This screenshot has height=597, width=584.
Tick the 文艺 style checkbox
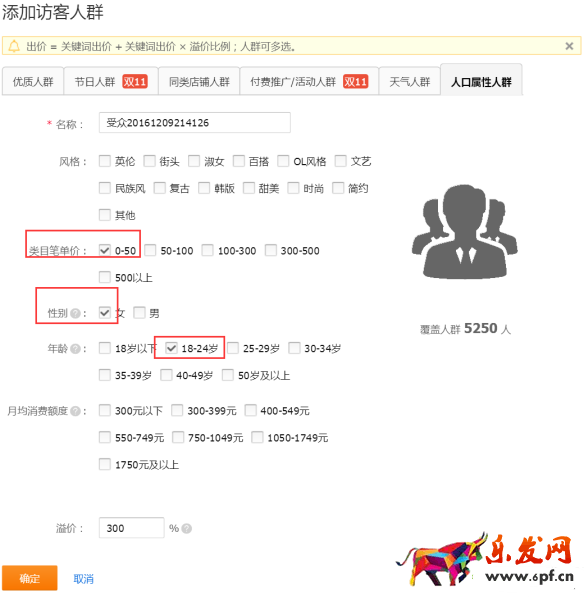point(340,161)
